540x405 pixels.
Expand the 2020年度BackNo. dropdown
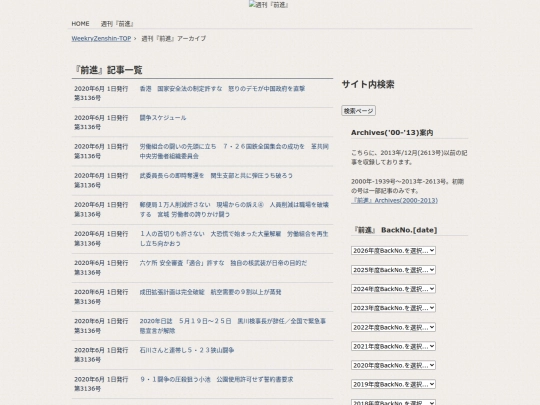pyautogui.click(x=393, y=365)
